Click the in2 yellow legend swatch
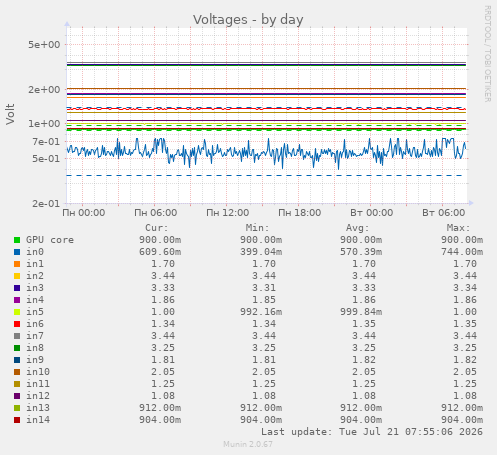Image resolution: width=497 pixels, height=455 pixels. click(x=17, y=276)
